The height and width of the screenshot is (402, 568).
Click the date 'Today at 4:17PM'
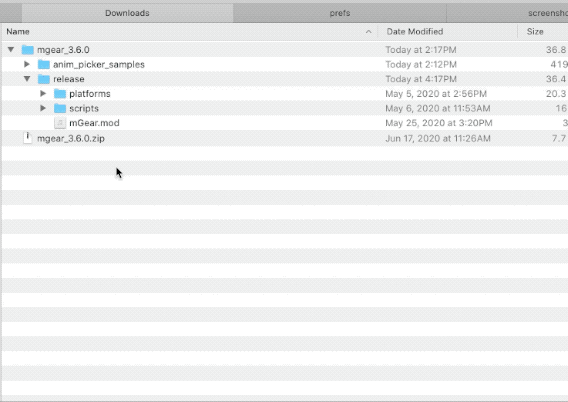click(421, 79)
